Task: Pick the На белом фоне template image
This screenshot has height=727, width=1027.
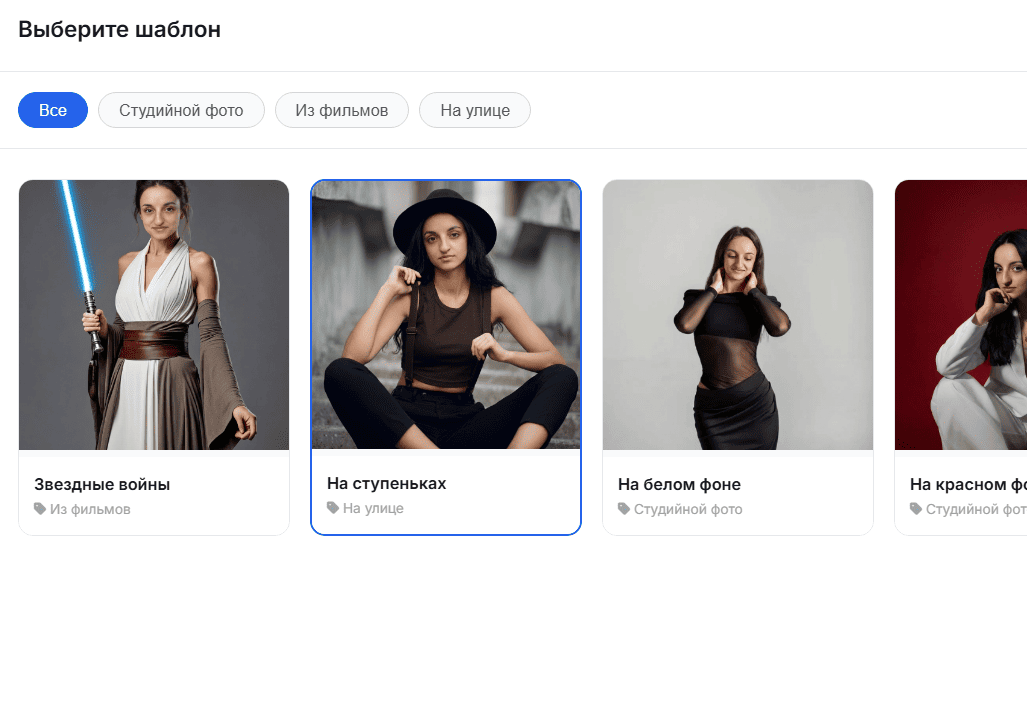Action: click(738, 315)
